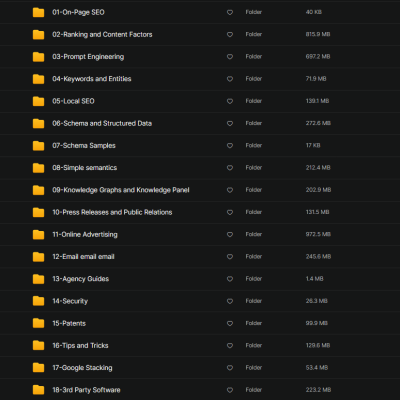This screenshot has height=400, width=400.
Task: Toggle heart favorite for 03-Prompt Engineering
Action: (230, 57)
